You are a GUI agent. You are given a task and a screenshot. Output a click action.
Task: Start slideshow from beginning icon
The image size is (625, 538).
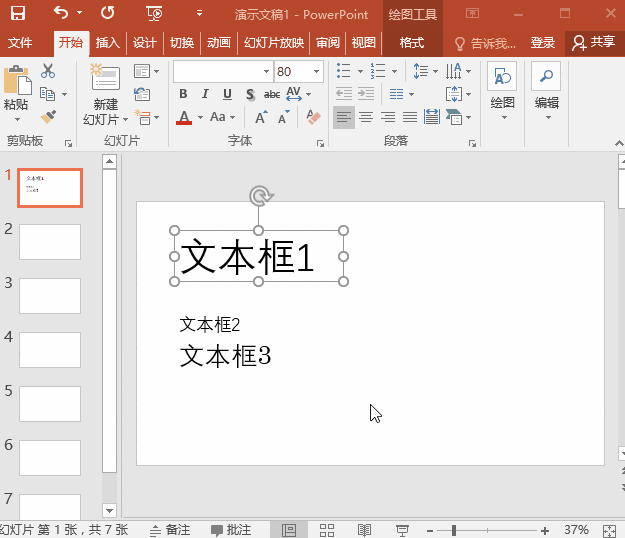pyautogui.click(x=154, y=14)
